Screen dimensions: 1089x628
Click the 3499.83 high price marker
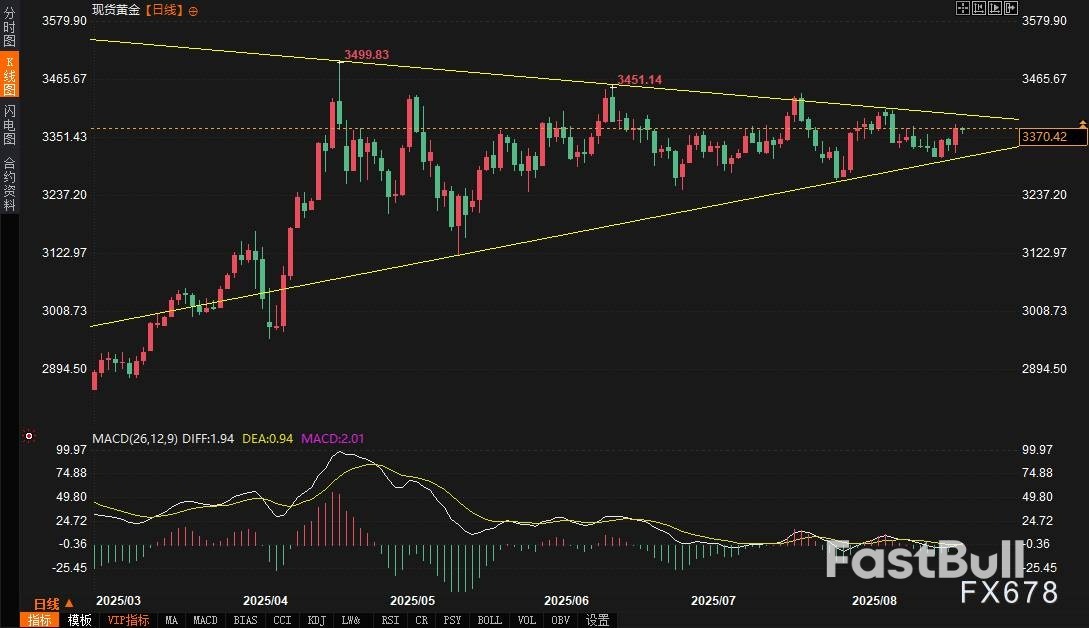pyautogui.click(x=366, y=55)
